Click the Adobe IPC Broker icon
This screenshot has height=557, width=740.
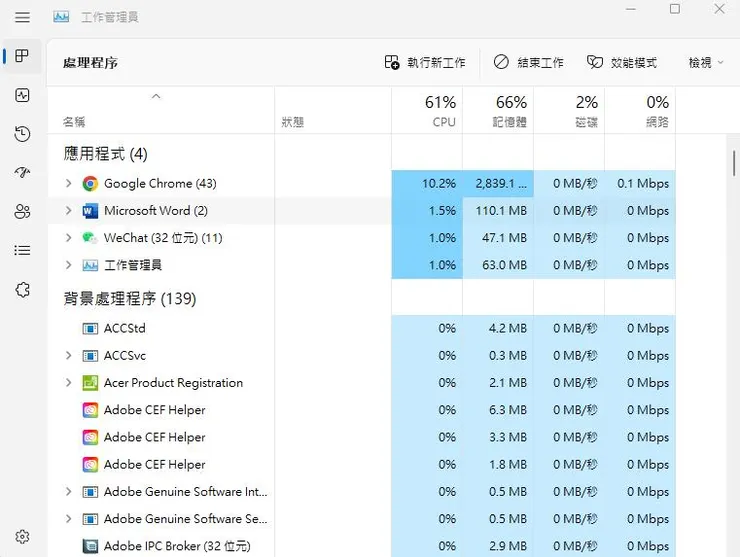[90, 546]
